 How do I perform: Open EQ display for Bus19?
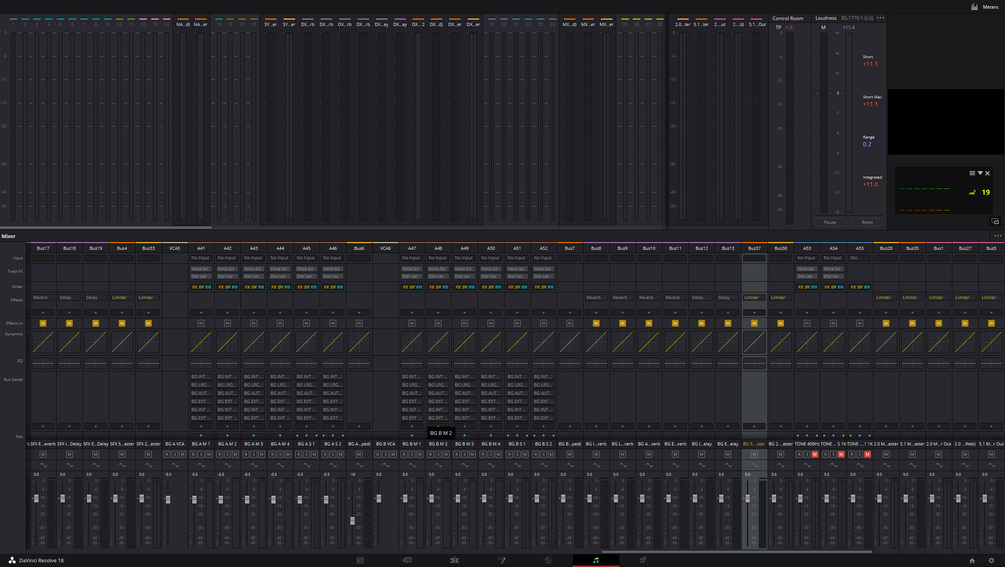(96, 363)
